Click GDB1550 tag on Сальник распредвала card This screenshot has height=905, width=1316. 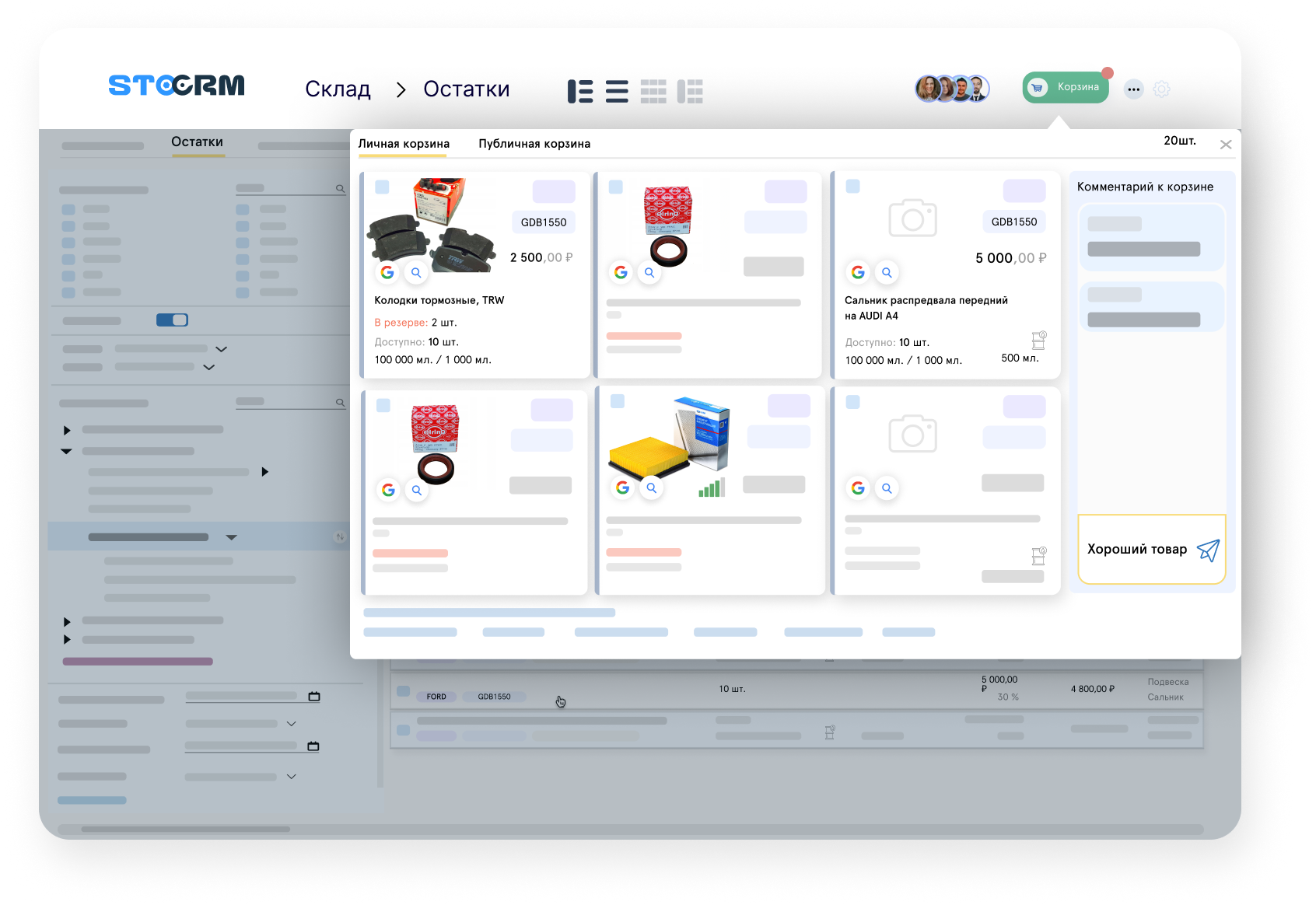click(1014, 222)
